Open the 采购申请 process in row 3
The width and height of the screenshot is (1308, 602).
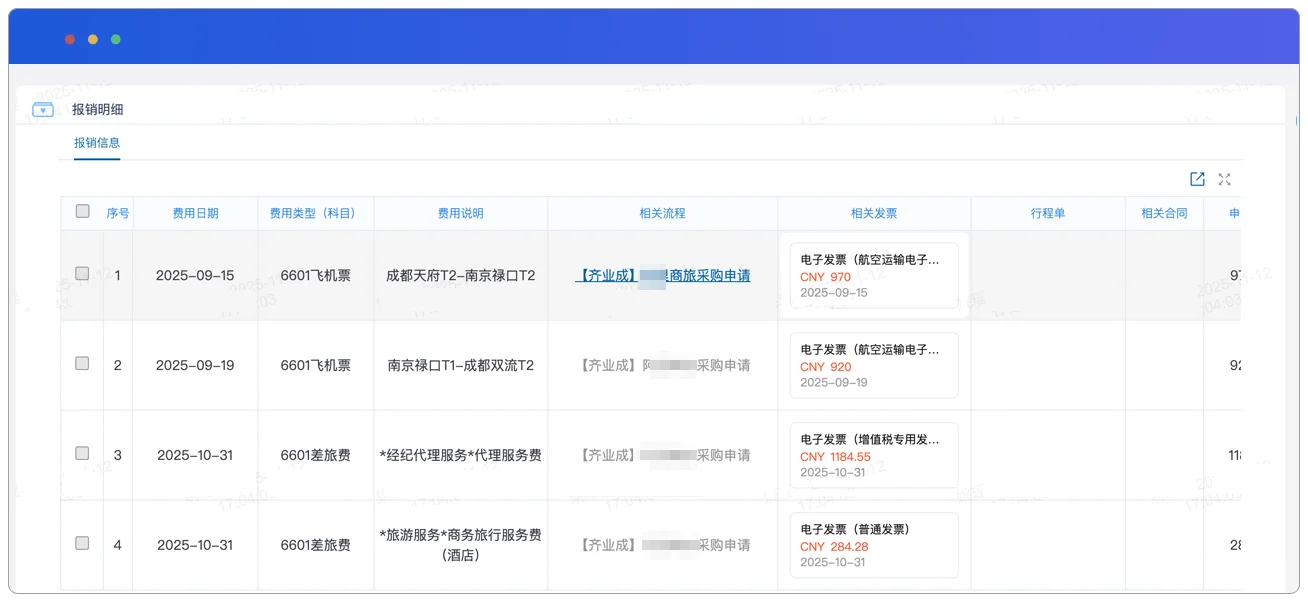(664, 455)
